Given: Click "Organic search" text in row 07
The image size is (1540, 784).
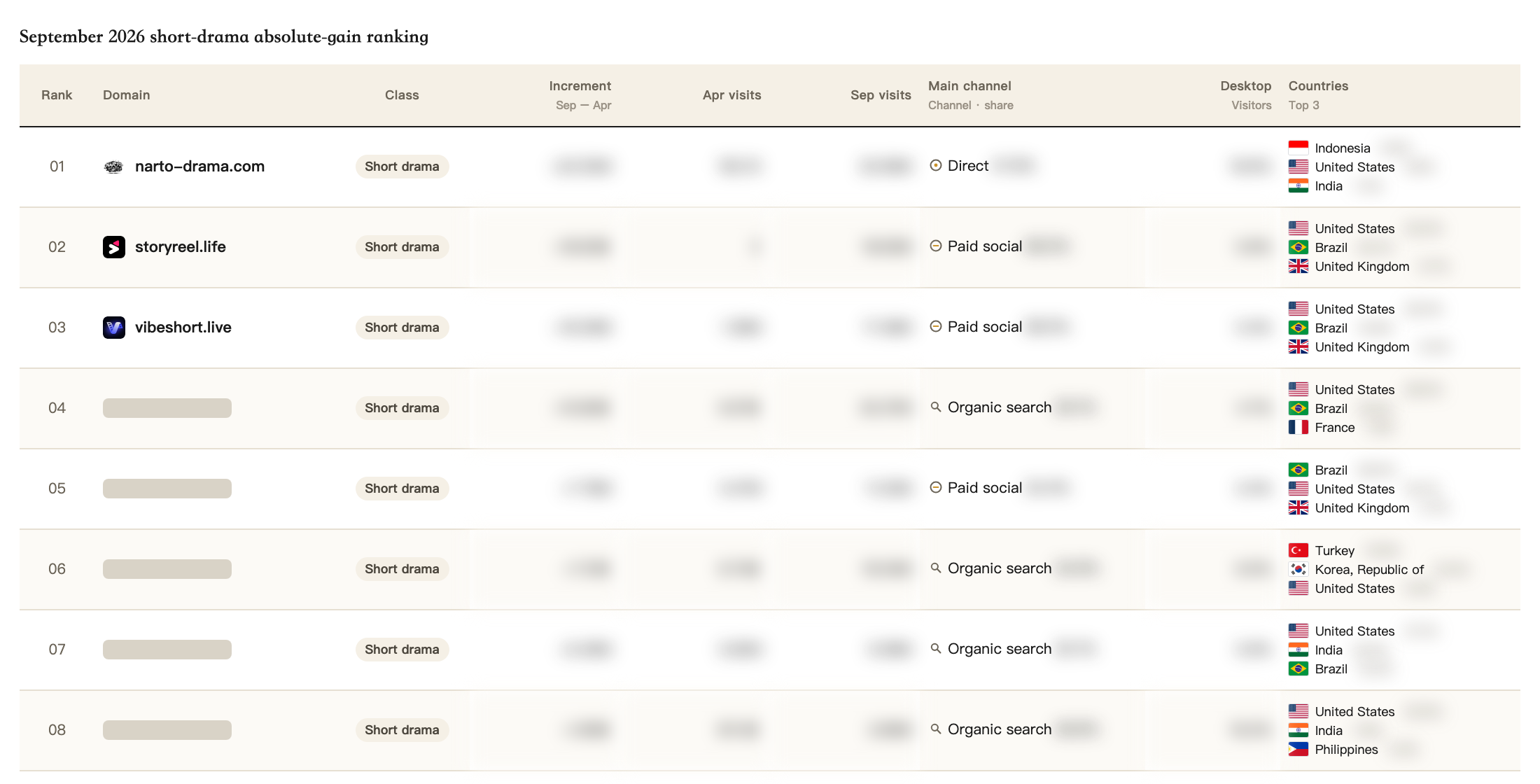Looking at the screenshot, I should 1000,649.
